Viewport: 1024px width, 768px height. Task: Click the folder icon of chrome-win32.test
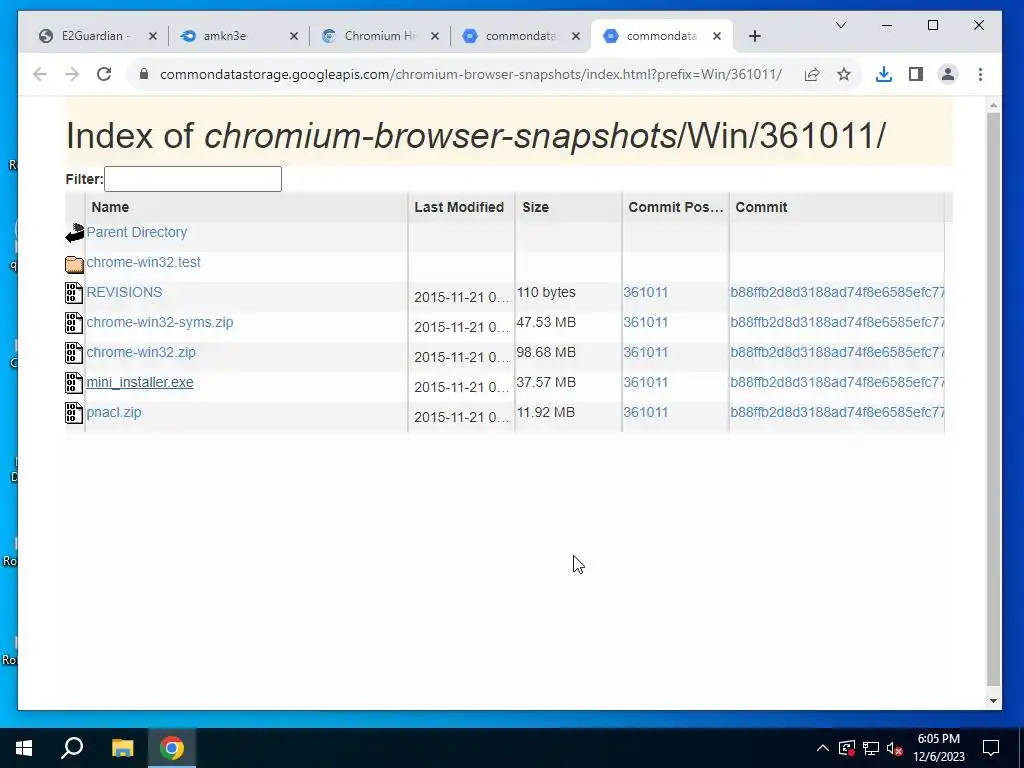[74, 264]
